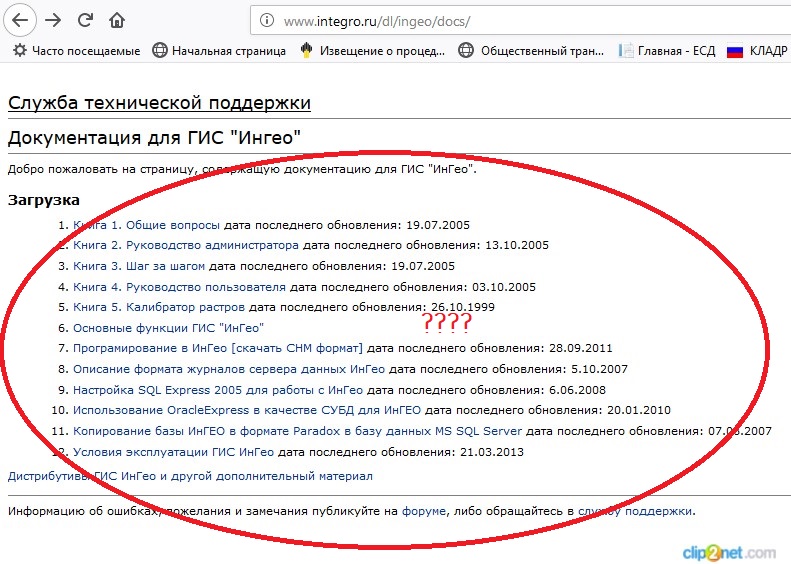
Task: Open the Общественный тран... bookmark
Action: tap(531, 50)
